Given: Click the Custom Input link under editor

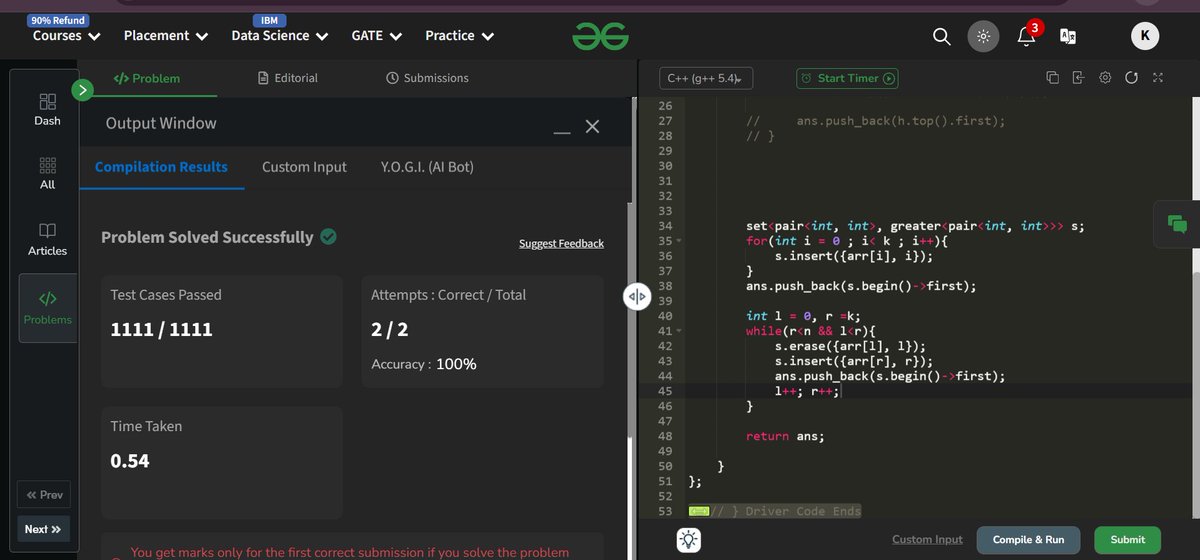Looking at the screenshot, I should 927,539.
